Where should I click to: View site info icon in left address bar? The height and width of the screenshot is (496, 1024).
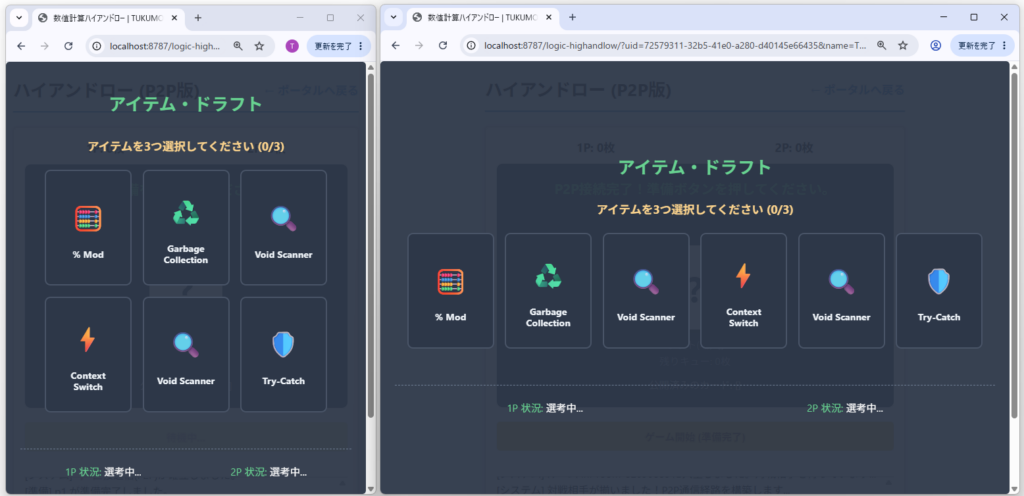pos(97,46)
